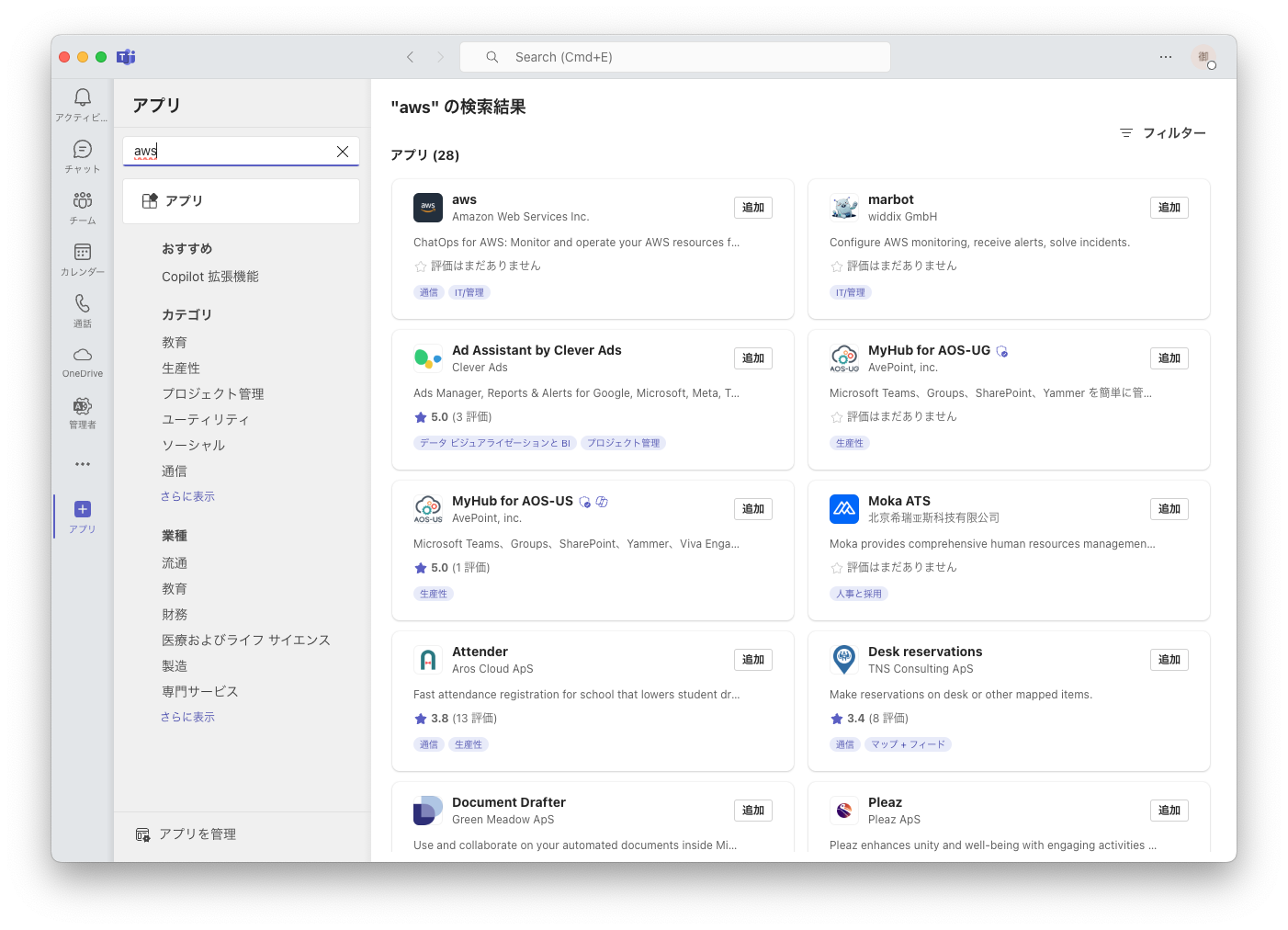
Task: Add MyHub for AOS-UG with 追加
Action: [x=1169, y=358]
